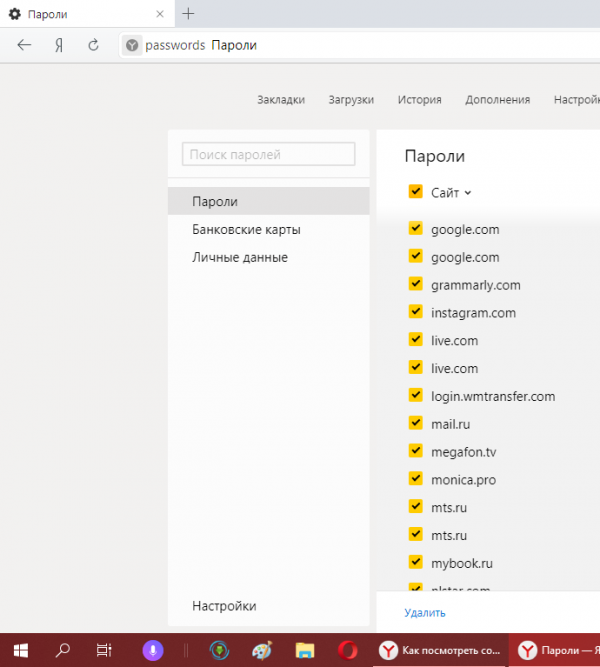600x667 pixels.
Task: Focus the Поиск паролей search field
Action: click(x=269, y=154)
